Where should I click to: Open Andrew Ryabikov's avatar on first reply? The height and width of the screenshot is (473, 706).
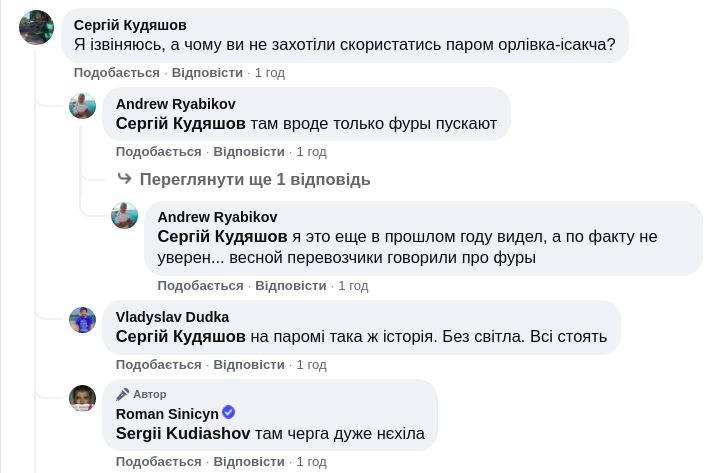pyautogui.click(x=82, y=106)
